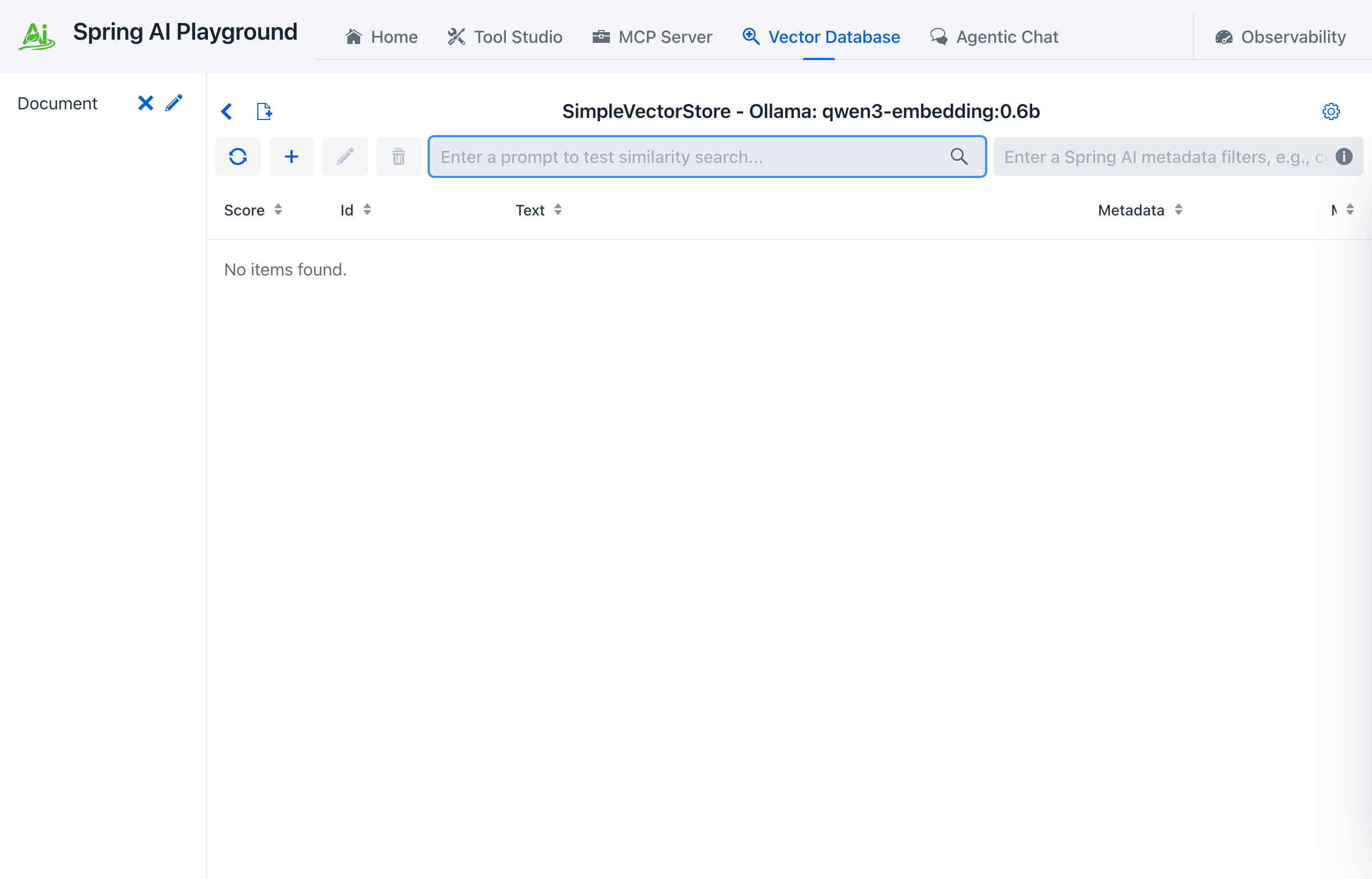Switch to Tool Studio tab

click(x=504, y=37)
